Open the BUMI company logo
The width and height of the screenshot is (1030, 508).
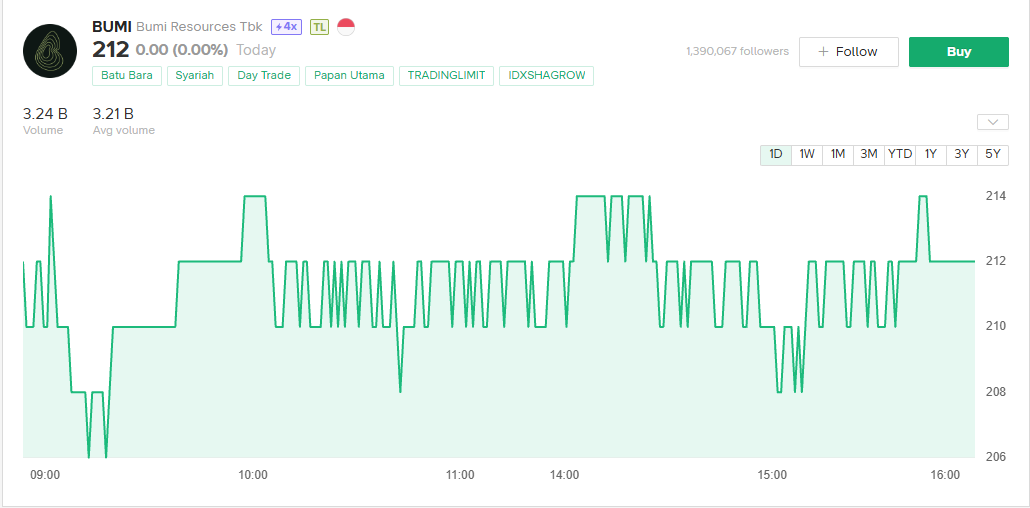50,51
